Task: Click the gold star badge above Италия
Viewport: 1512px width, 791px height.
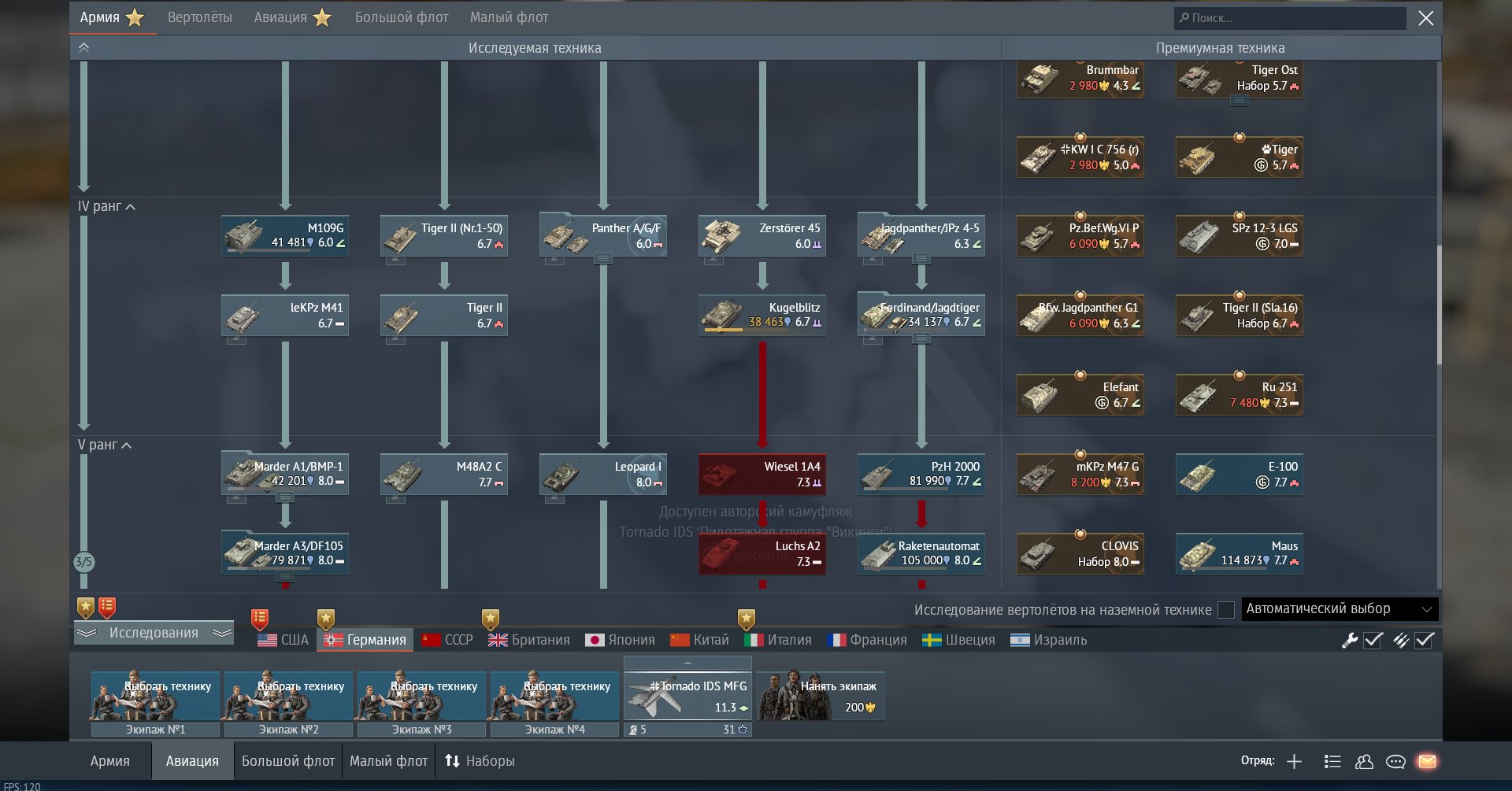Action: coord(747,619)
